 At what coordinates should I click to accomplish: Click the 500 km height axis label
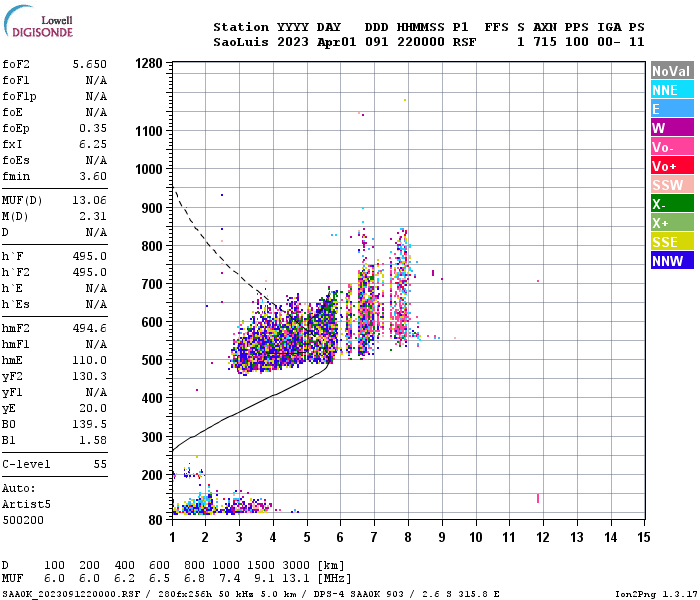(x=152, y=360)
